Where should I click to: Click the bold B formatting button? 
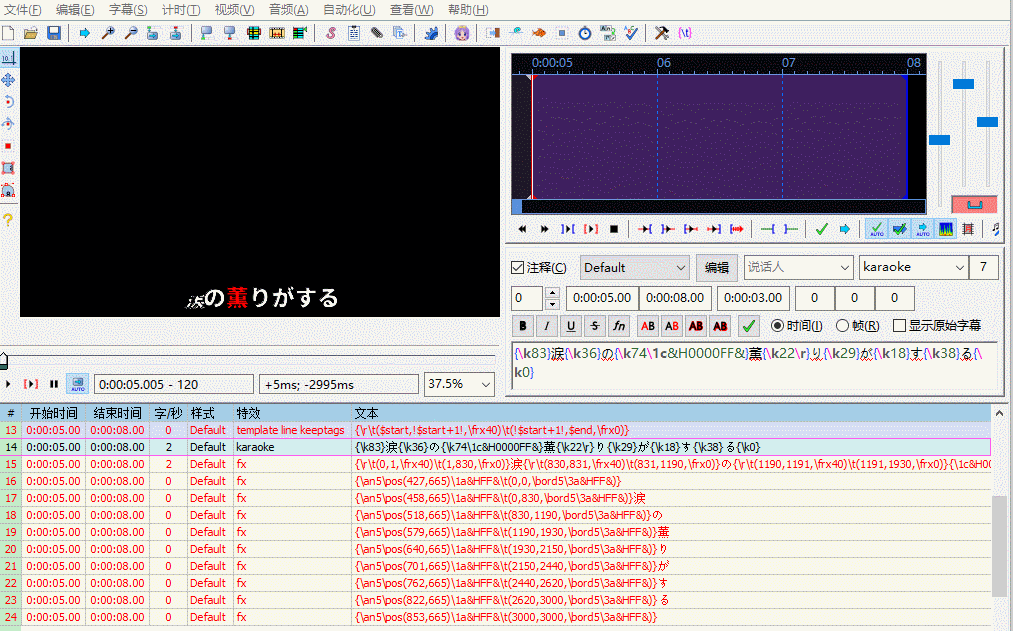coord(523,326)
